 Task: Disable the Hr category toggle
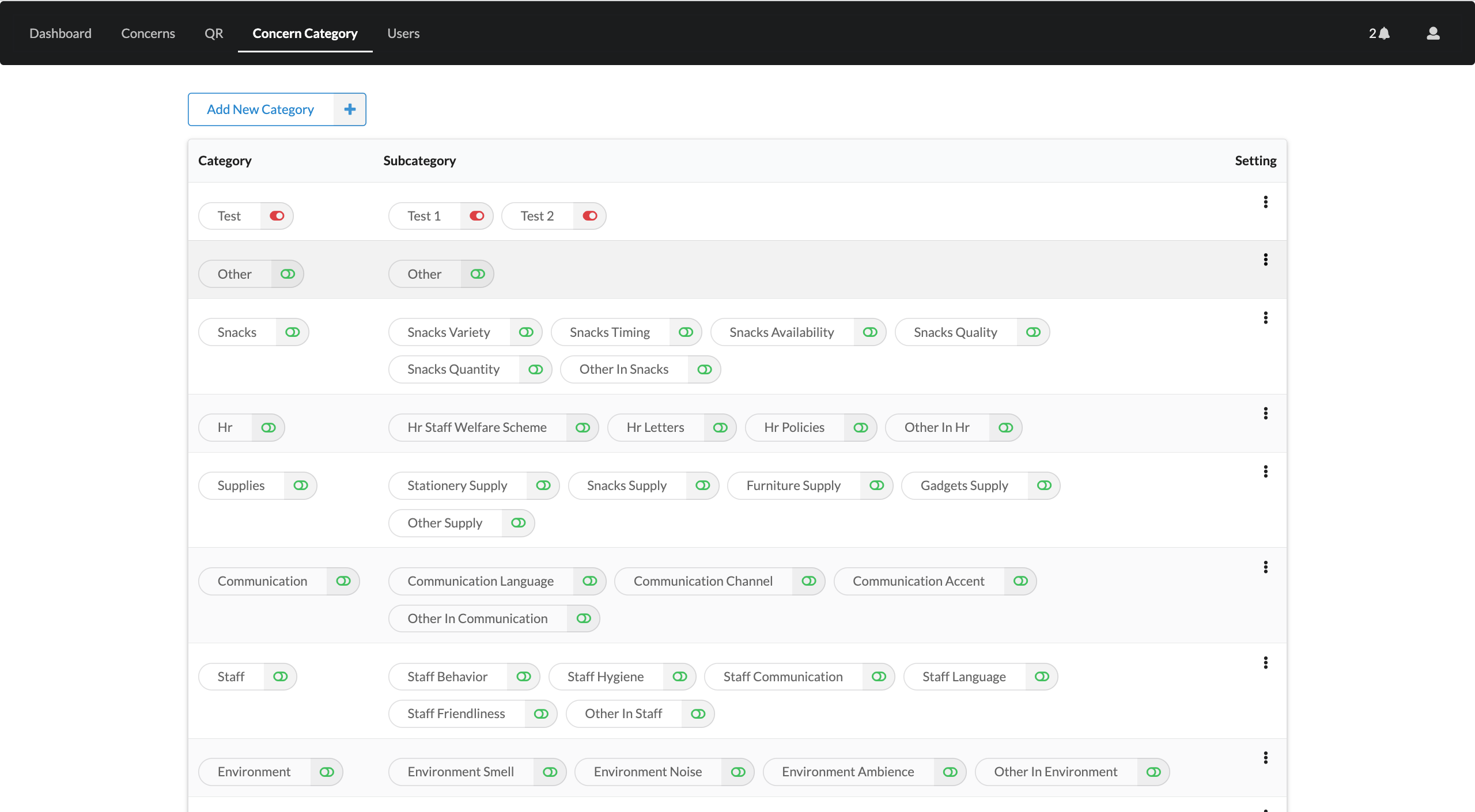(x=268, y=428)
